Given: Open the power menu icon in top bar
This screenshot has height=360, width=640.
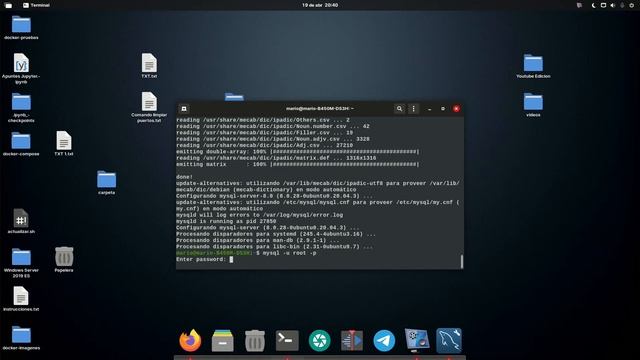Looking at the screenshot, I should coord(631,5).
